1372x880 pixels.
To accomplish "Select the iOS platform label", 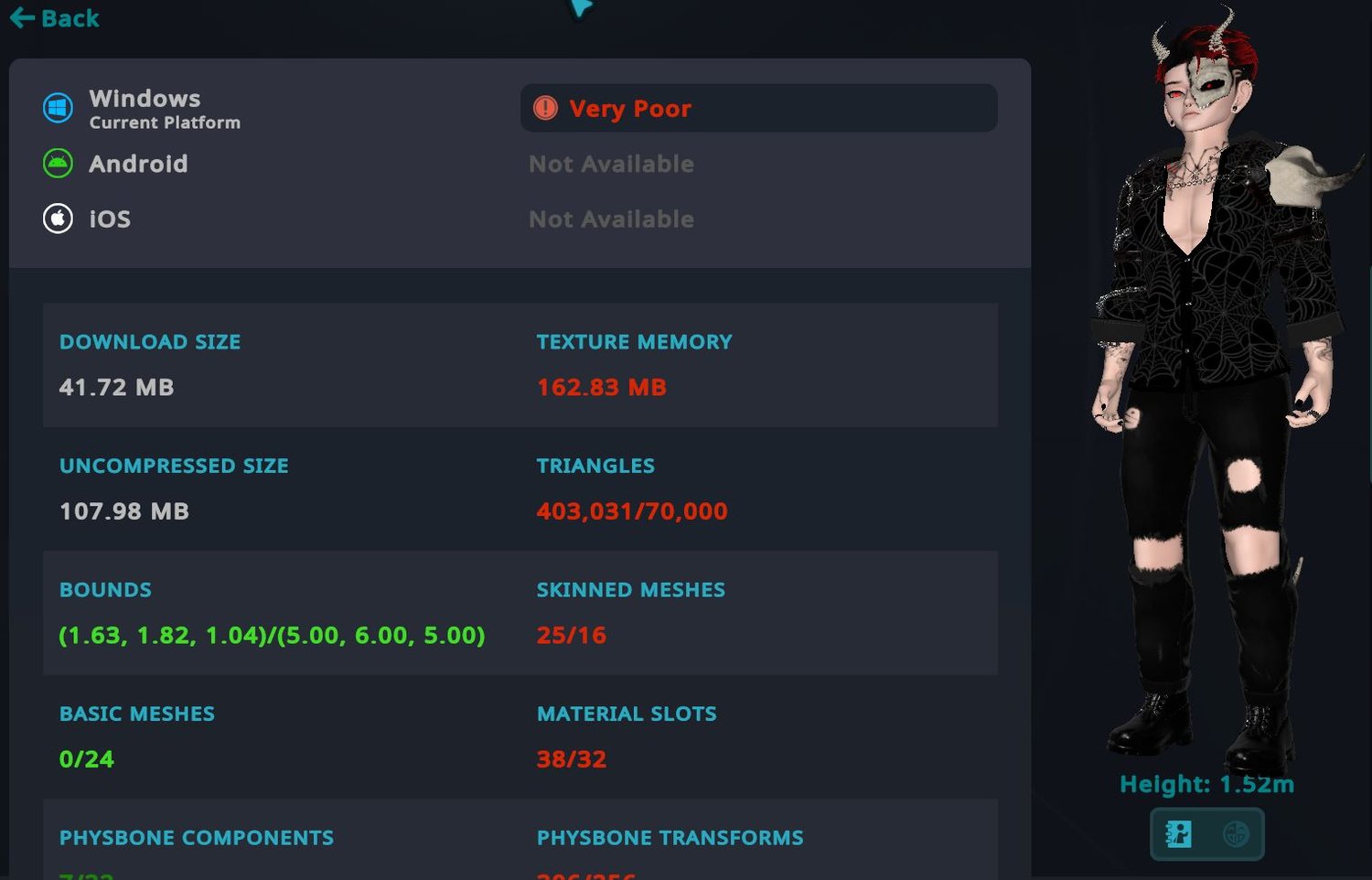I will pos(110,220).
